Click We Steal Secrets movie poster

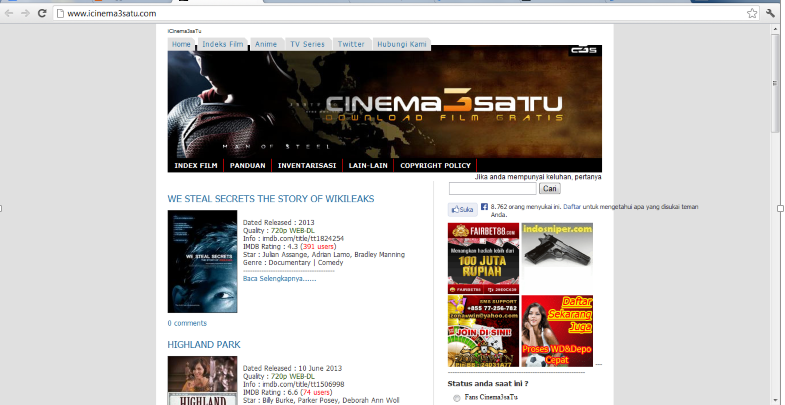coord(202,261)
